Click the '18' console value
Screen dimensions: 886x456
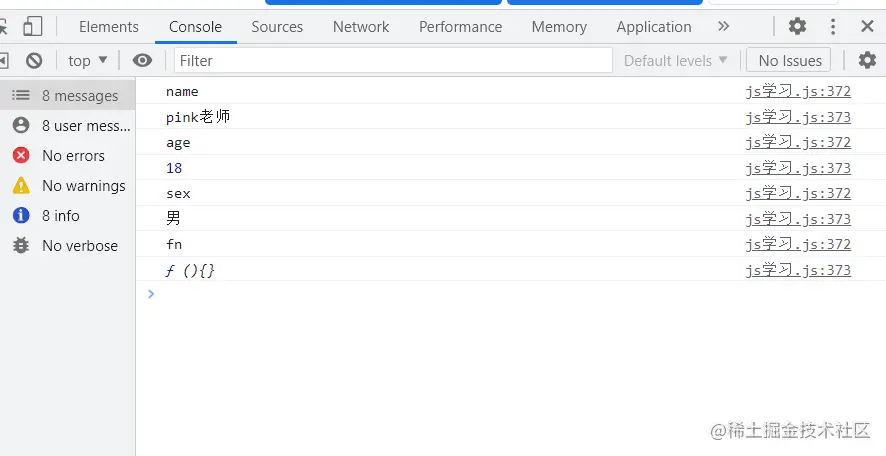174,168
